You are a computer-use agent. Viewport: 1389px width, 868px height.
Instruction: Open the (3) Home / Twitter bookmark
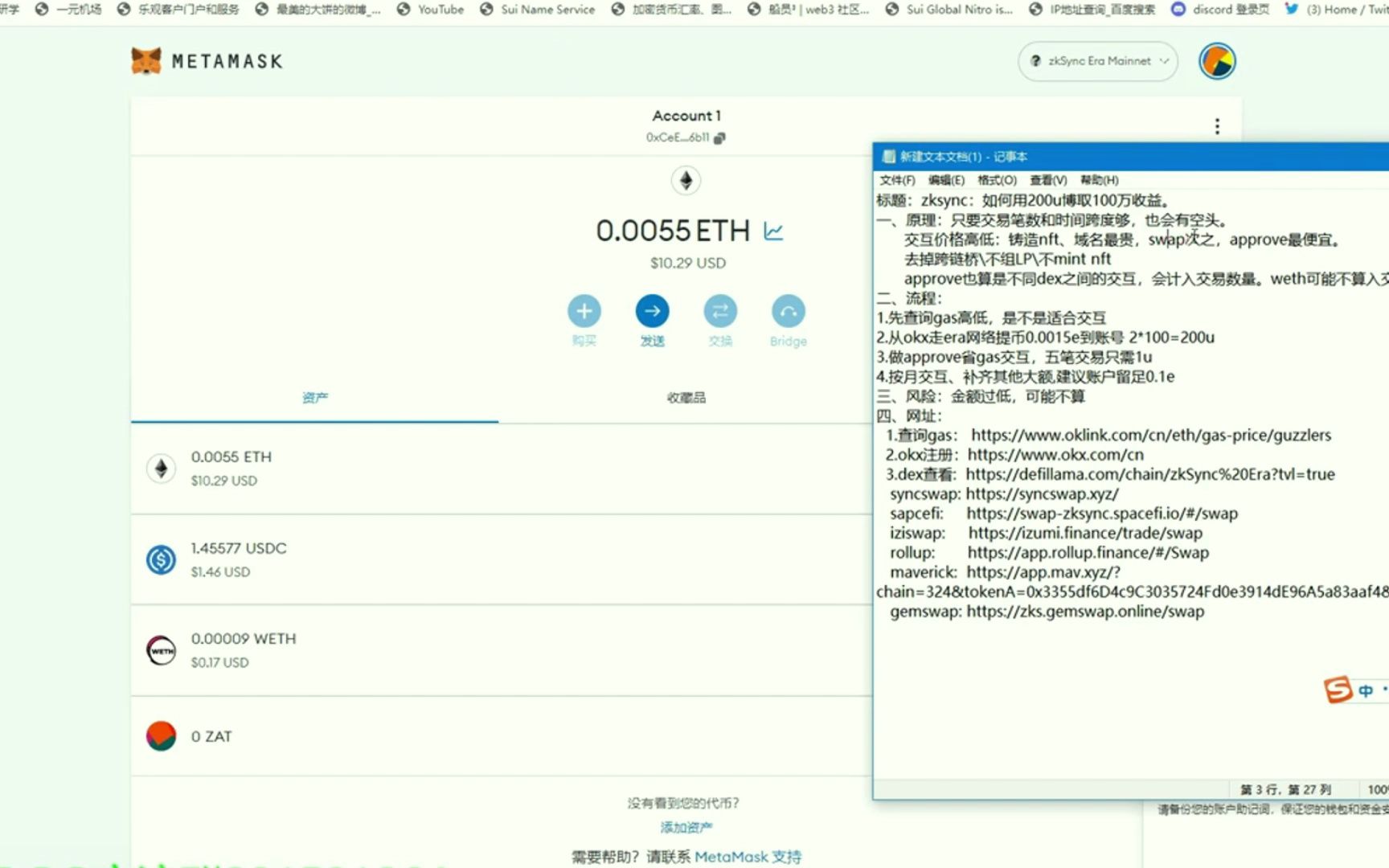pos(1336,10)
